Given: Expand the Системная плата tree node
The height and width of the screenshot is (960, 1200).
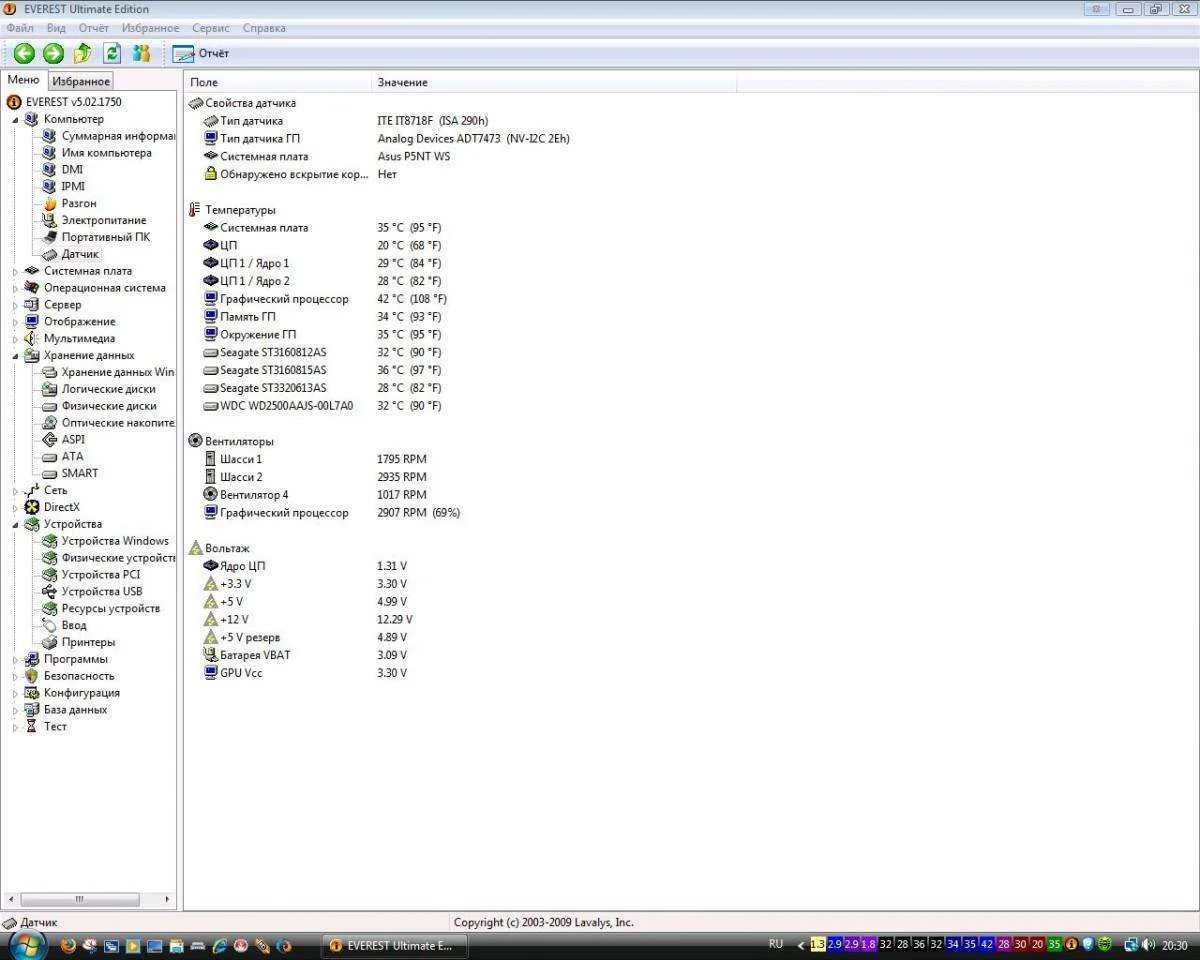Looking at the screenshot, I should [15, 271].
